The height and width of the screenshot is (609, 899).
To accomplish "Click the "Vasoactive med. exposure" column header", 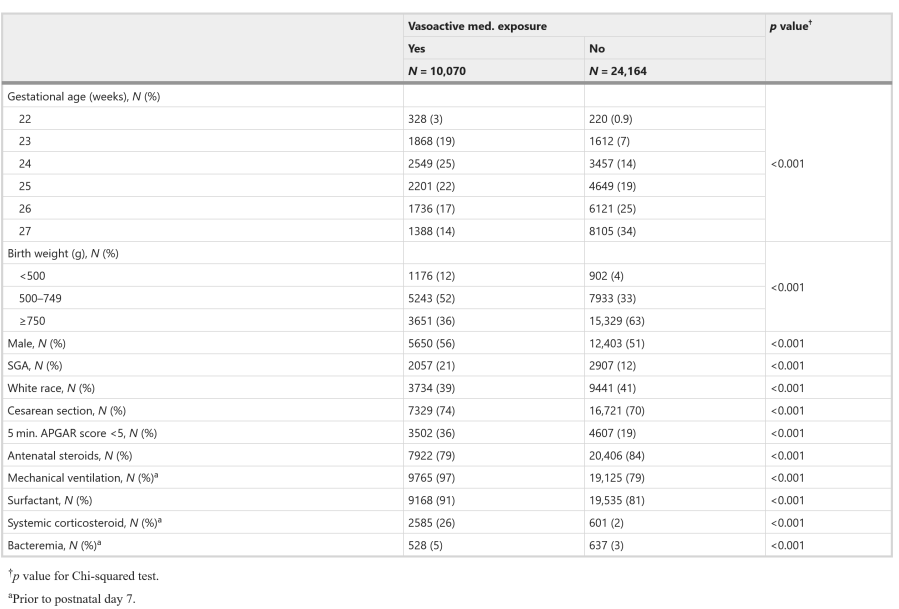I will tap(477, 26).
